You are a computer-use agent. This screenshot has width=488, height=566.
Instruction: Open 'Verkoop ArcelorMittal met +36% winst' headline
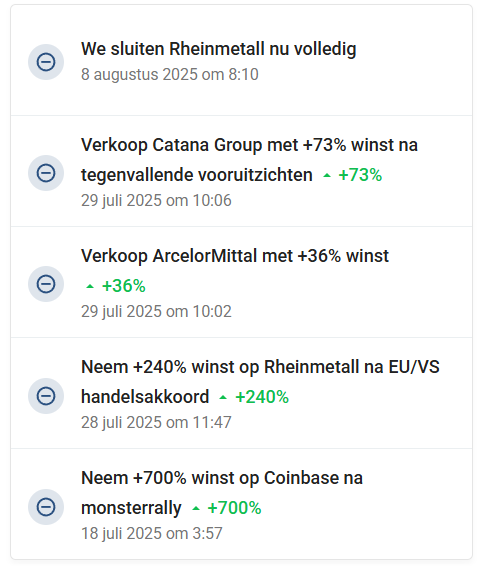click(235, 256)
